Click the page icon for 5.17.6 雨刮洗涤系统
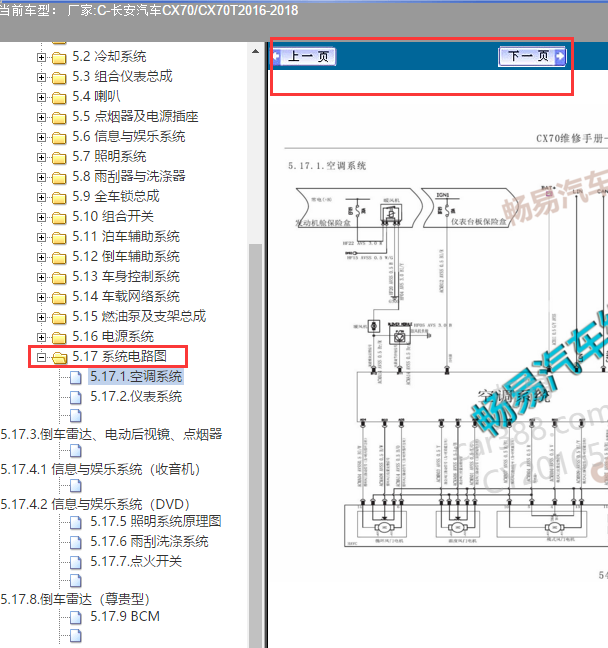Viewport: 608px width, 648px height. pyautogui.click(x=76, y=542)
